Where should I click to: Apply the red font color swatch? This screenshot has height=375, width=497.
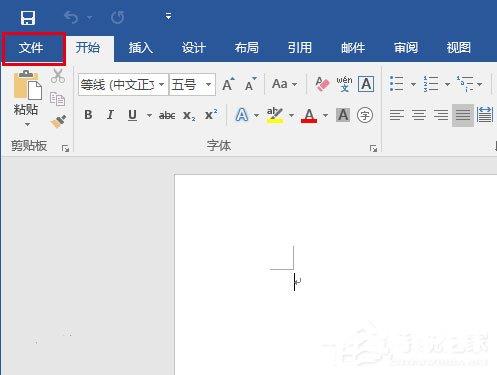tap(309, 115)
